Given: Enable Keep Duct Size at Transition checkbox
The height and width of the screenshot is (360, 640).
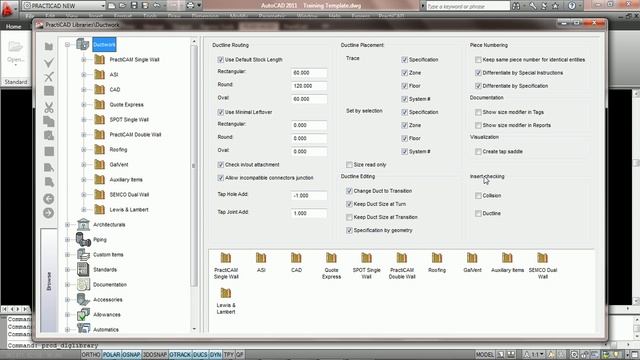Looking at the screenshot, I should [x=349, y=217].
